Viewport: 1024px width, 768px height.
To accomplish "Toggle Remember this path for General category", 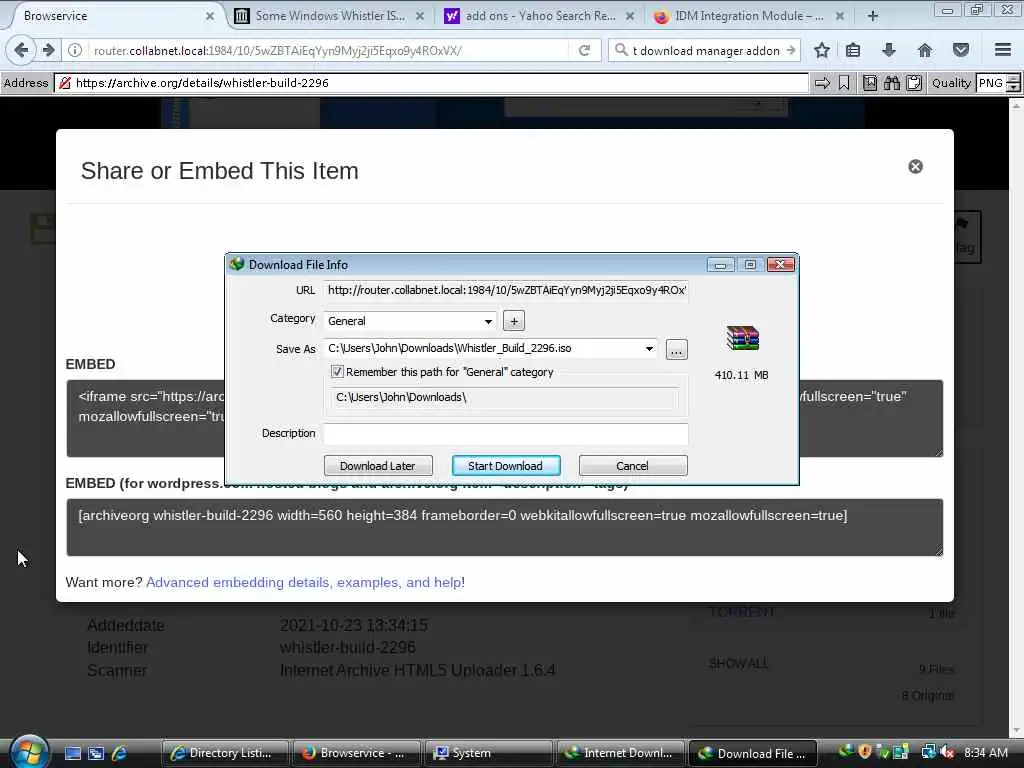I will (337, 372).
